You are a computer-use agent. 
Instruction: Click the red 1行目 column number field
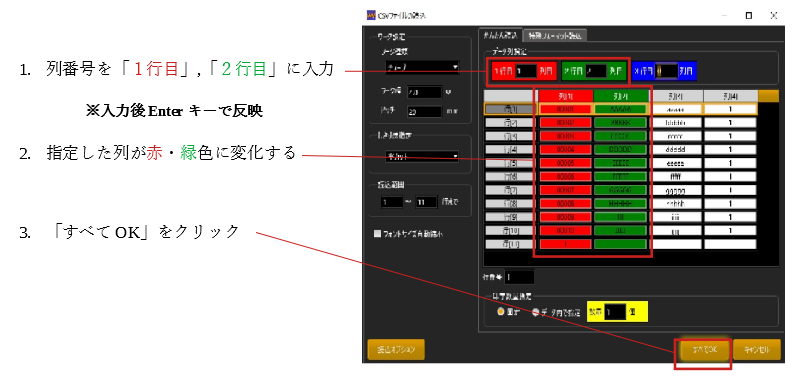click(x=526, y=71)
